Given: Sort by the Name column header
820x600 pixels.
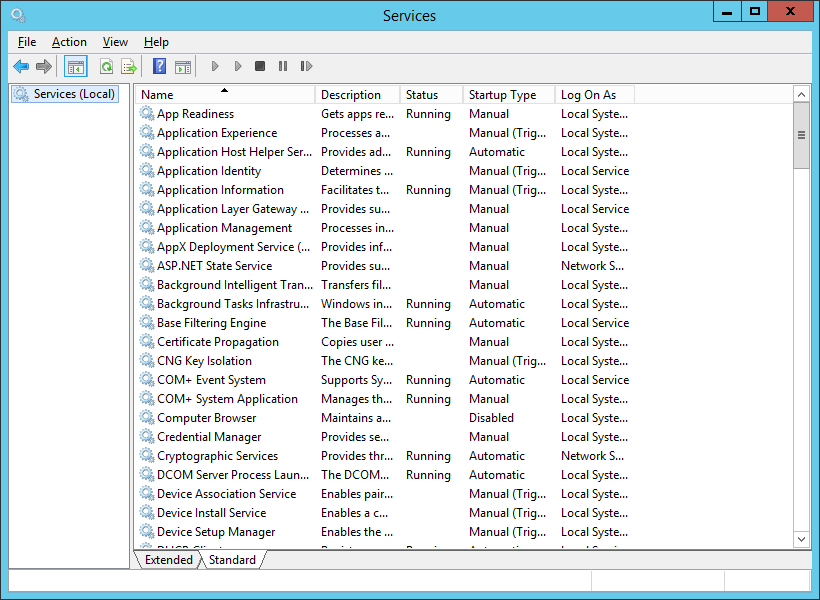Looking at the screenshot, I should [225, 95].
